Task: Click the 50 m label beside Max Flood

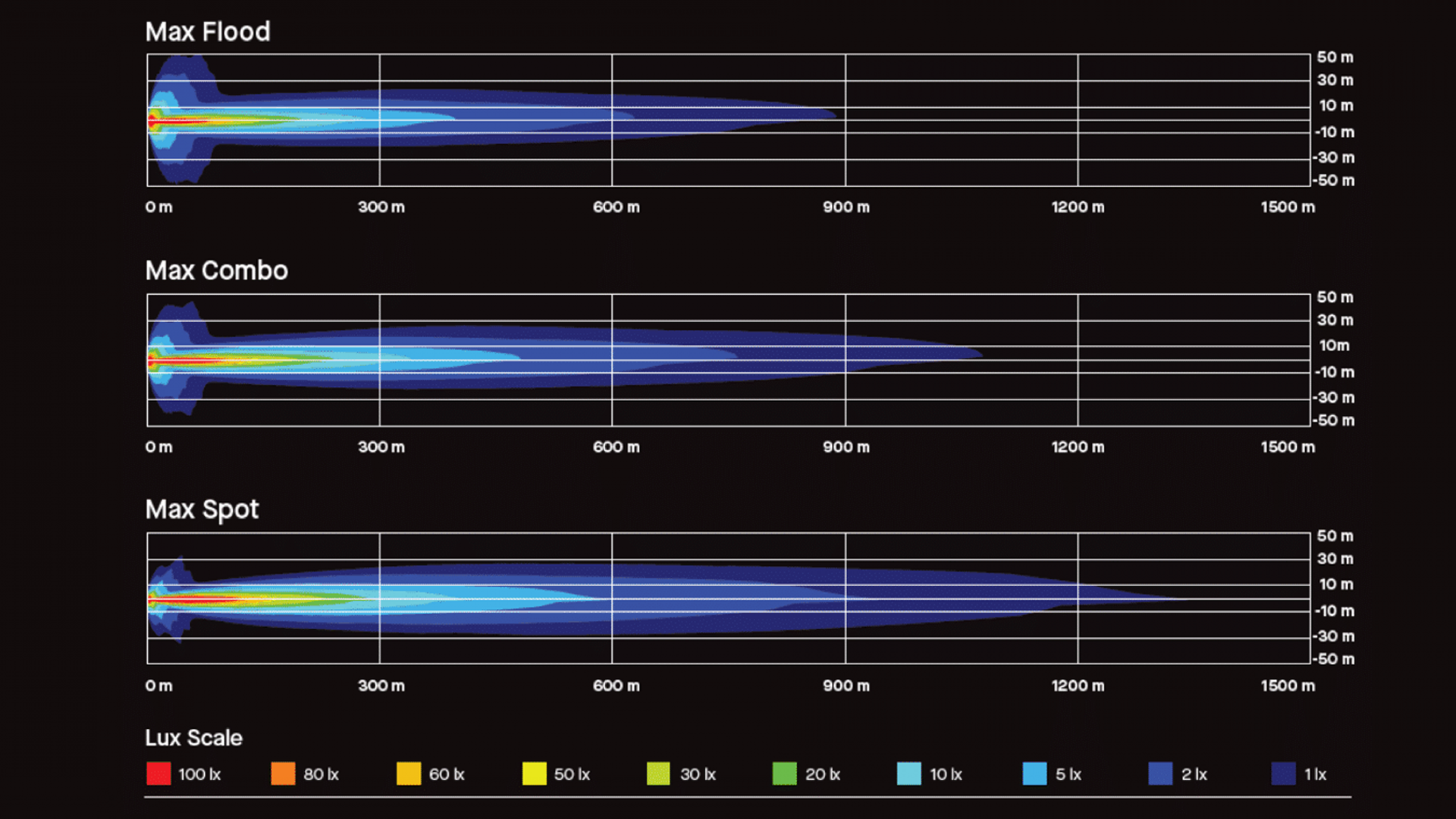Action: click(1335, 57)
